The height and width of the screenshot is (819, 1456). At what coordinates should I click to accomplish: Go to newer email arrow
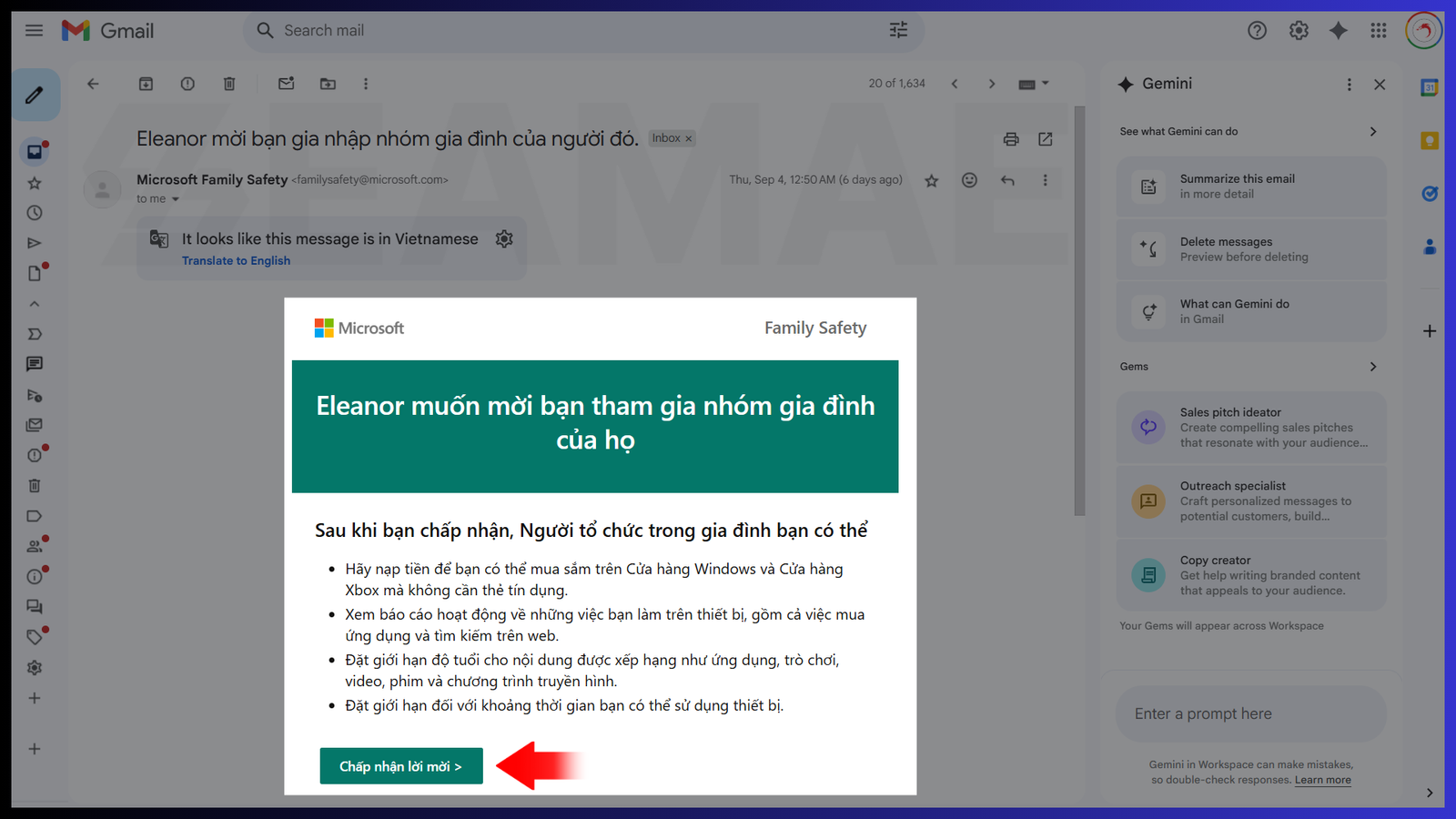[955, 84]
